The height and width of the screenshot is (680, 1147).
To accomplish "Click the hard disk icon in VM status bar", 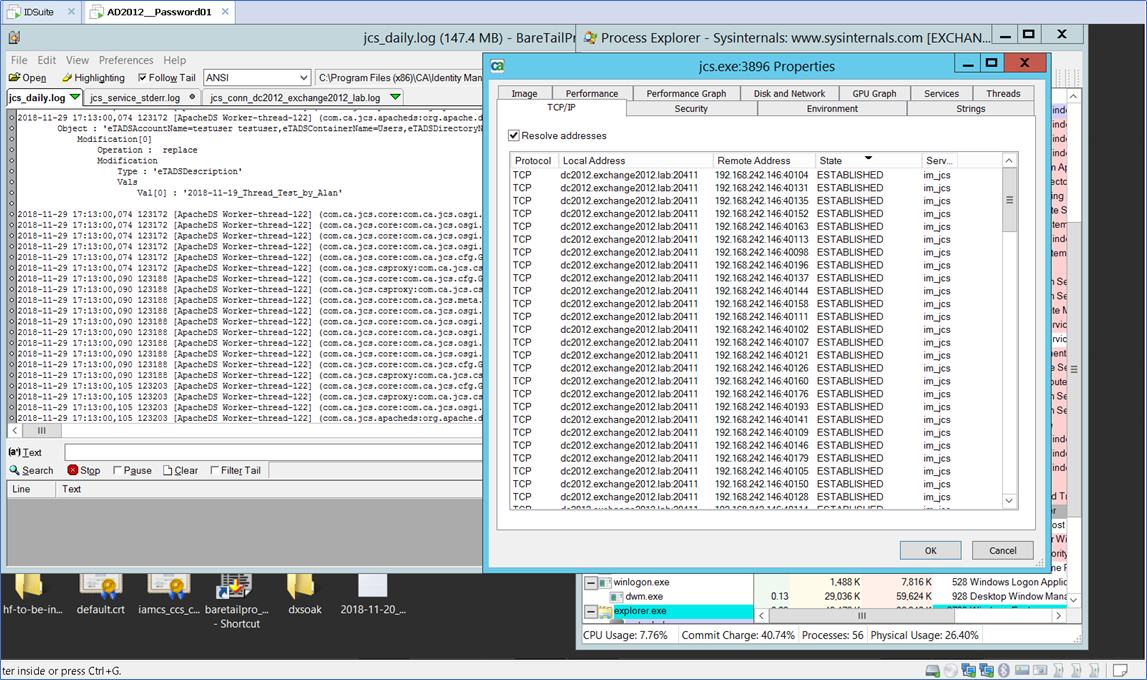I will tap(933, 670).
